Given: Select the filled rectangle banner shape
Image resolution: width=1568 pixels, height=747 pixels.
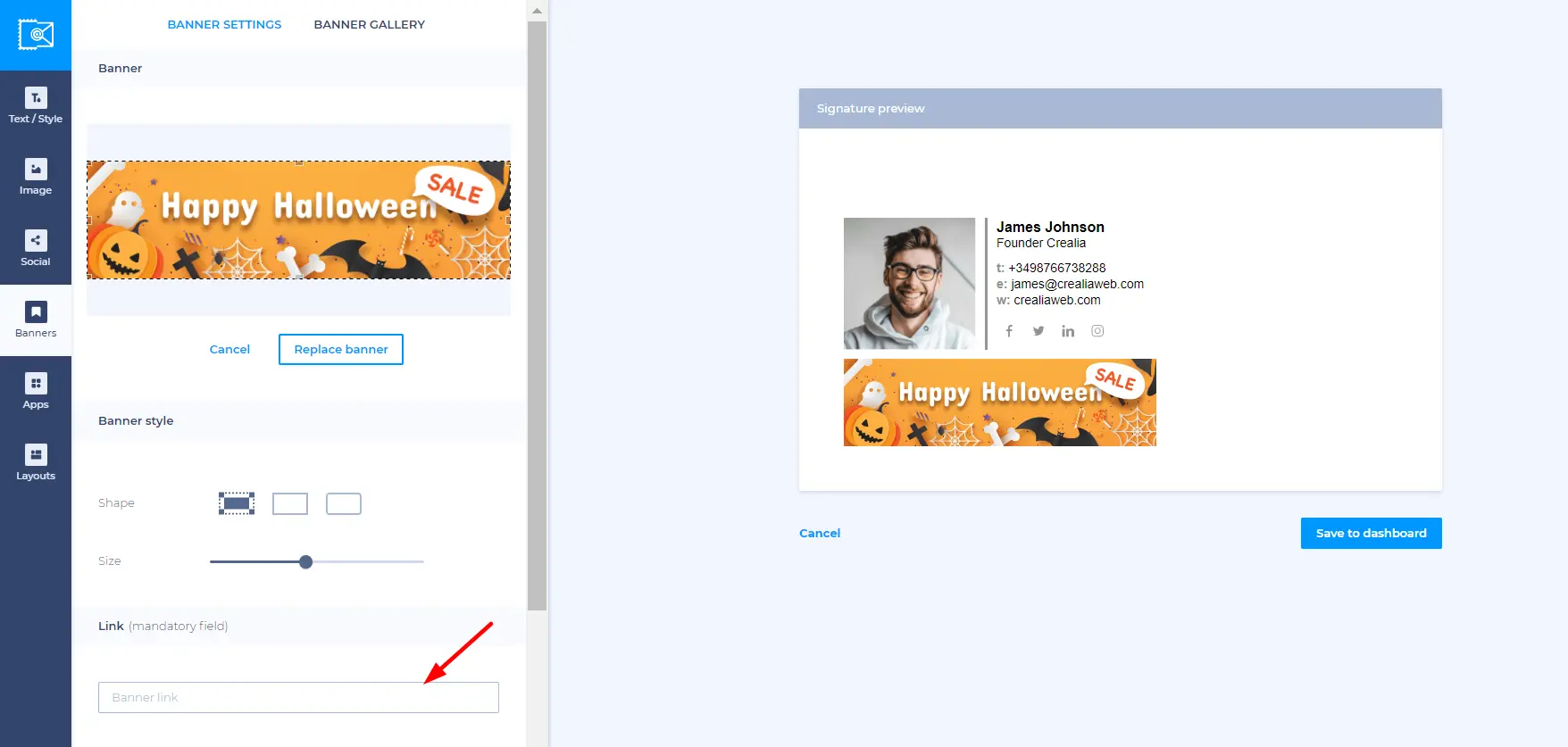Looking at the screenshot, I should (x=237, y=503).
